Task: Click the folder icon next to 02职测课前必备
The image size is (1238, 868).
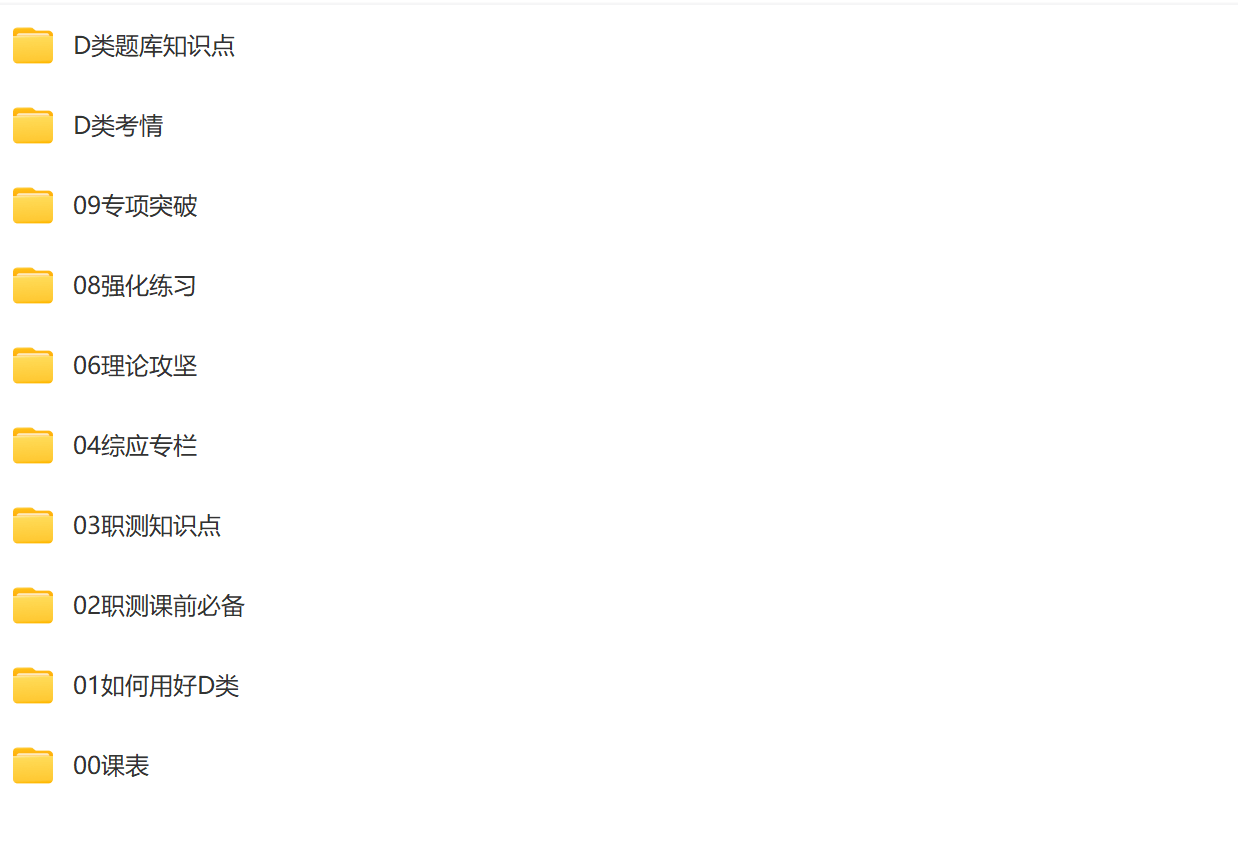Action: pyautogui.click(x=33, y=606)
